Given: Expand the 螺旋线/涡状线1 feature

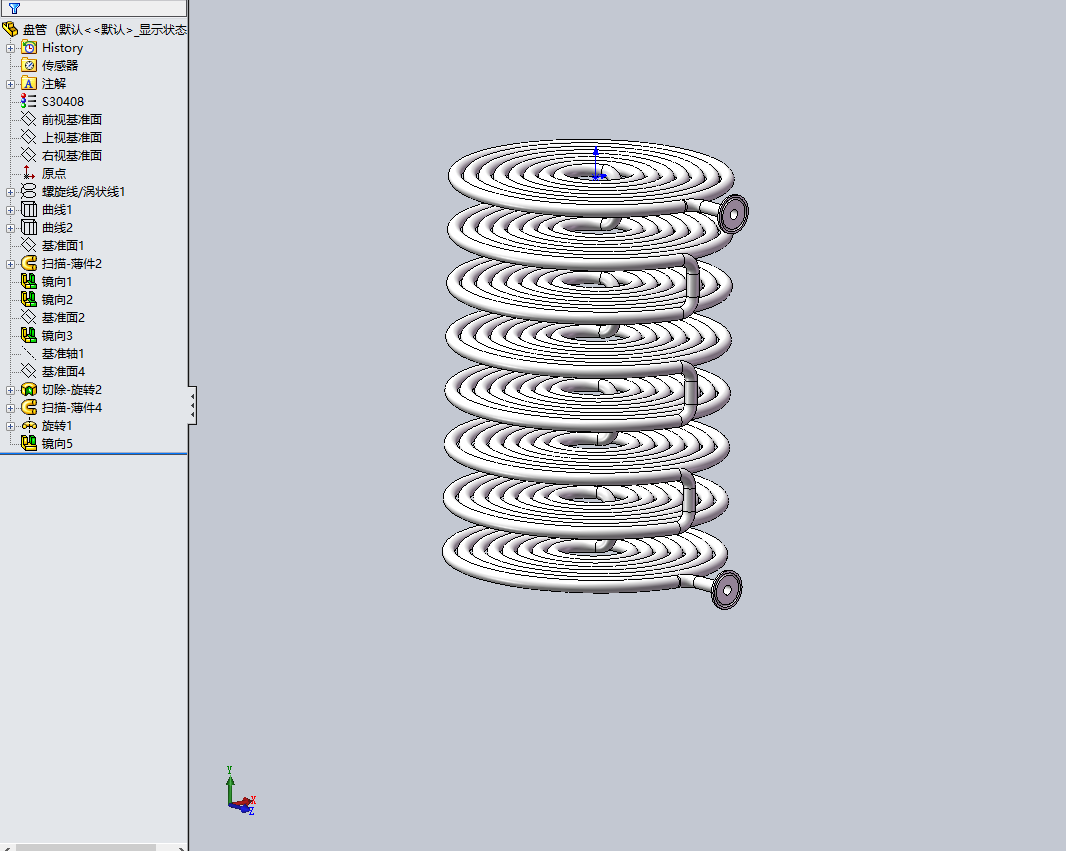Looking at the screenshot, I should point(10,192).
